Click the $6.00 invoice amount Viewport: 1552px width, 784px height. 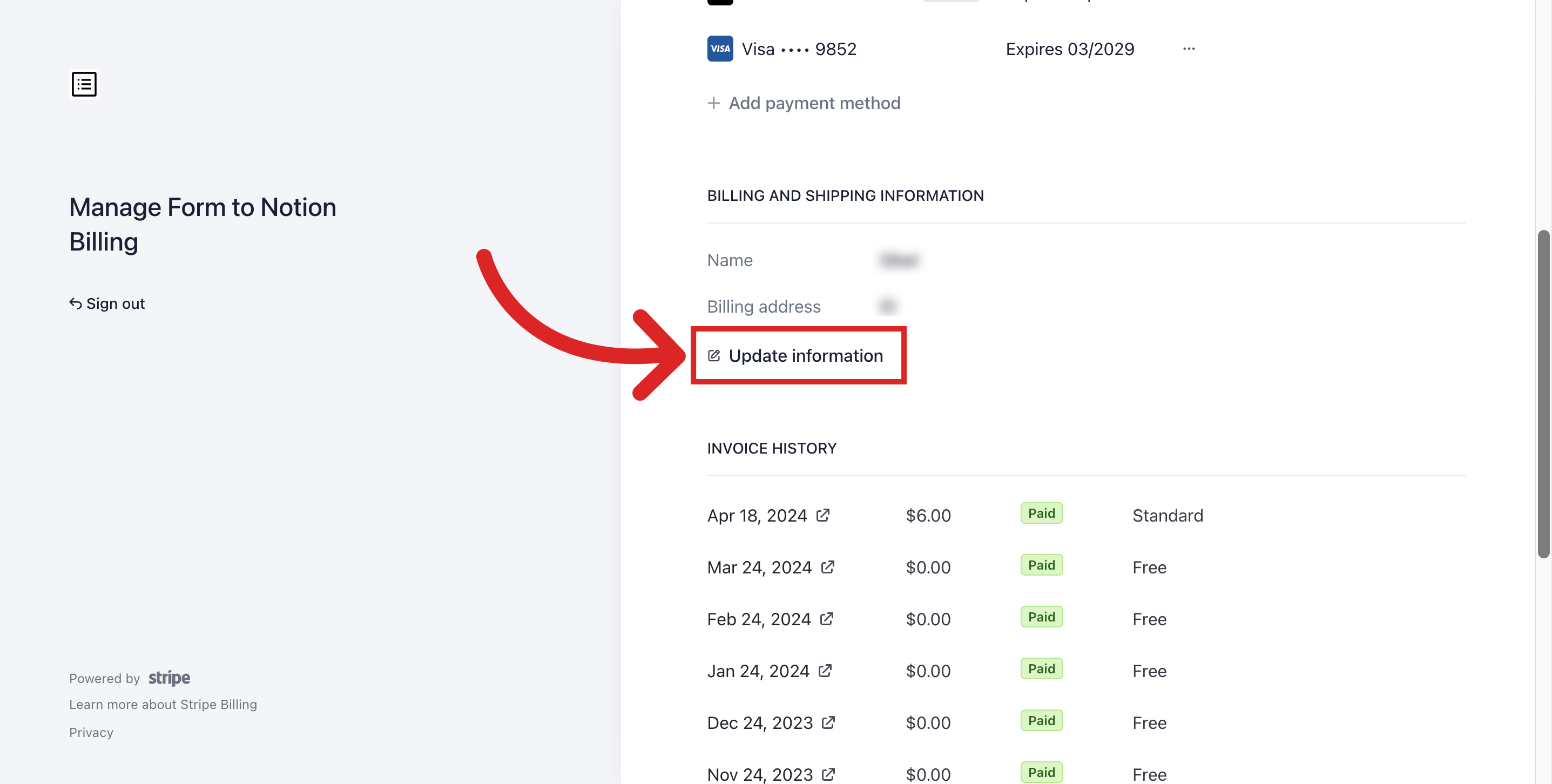(928, 515)
